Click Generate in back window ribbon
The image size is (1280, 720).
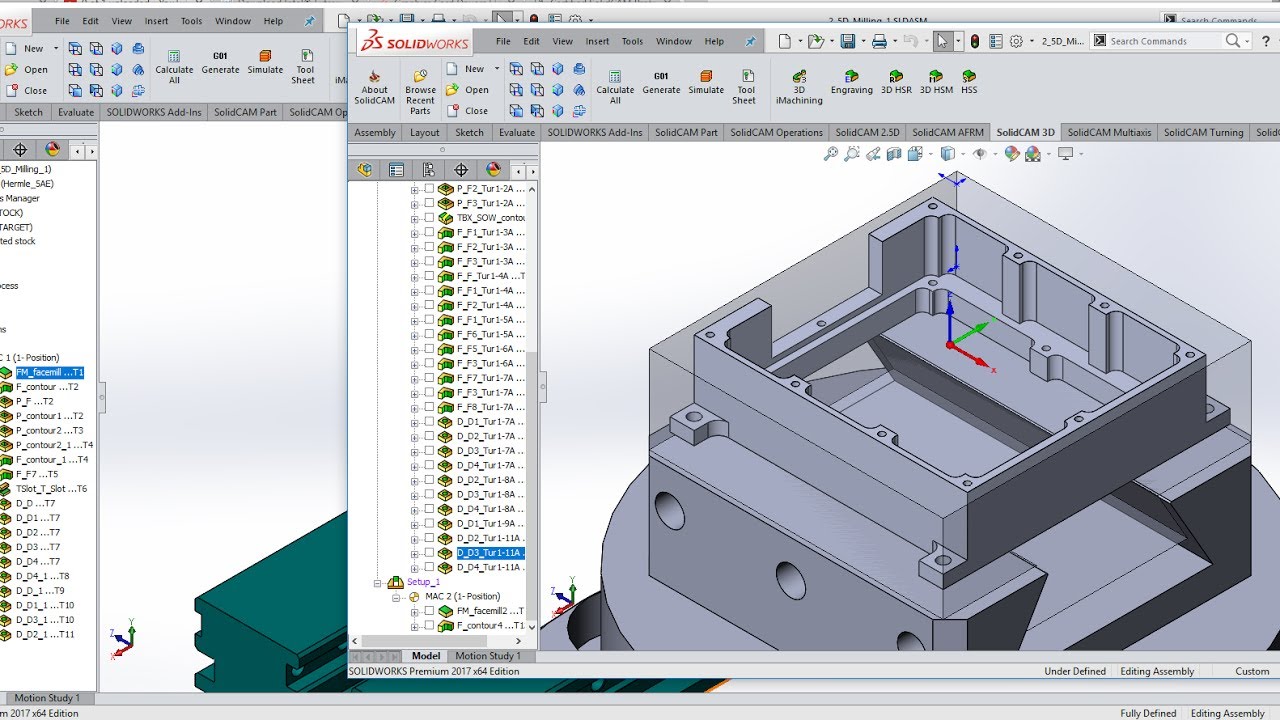[x=220, y=62]
